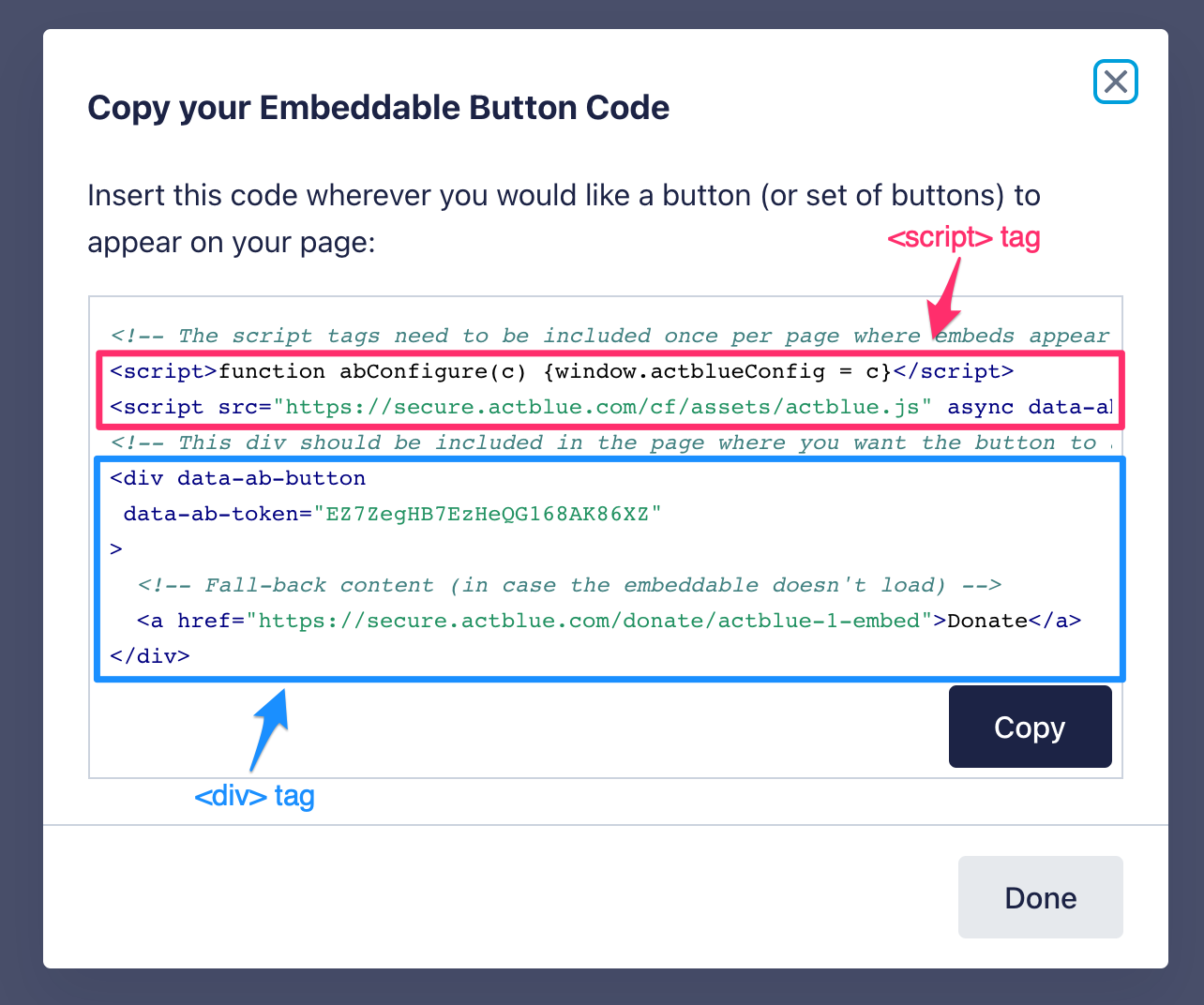Click the abConfigure function script line
Viewport: 1204px width, 1005px height.
coord(561,371)
